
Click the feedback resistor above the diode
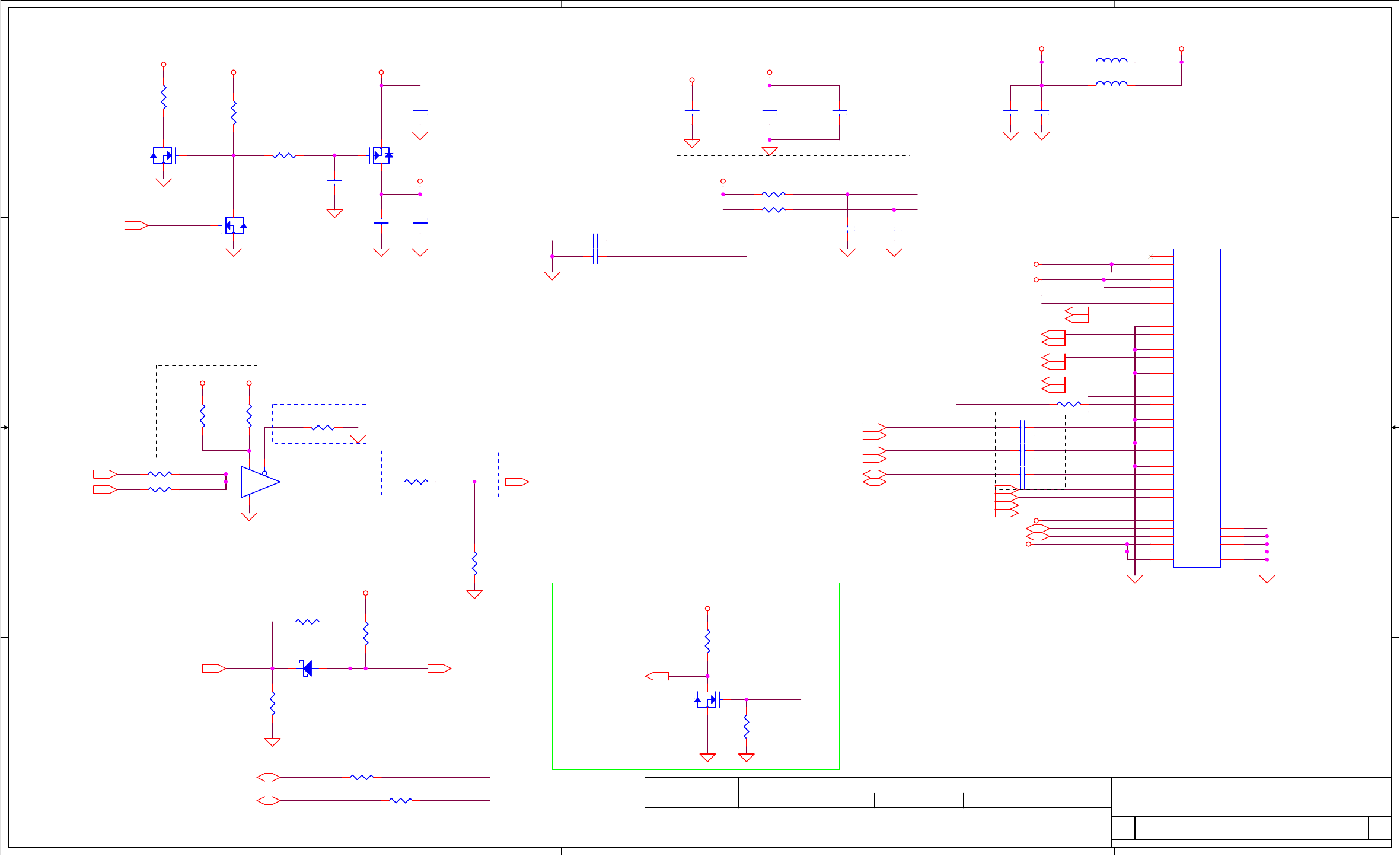pos(307,622)
